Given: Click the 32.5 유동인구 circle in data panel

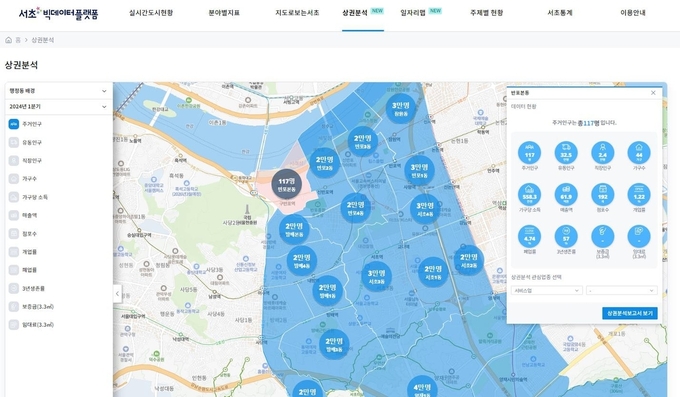Looking at the screenshot, I should pos(566,153).
